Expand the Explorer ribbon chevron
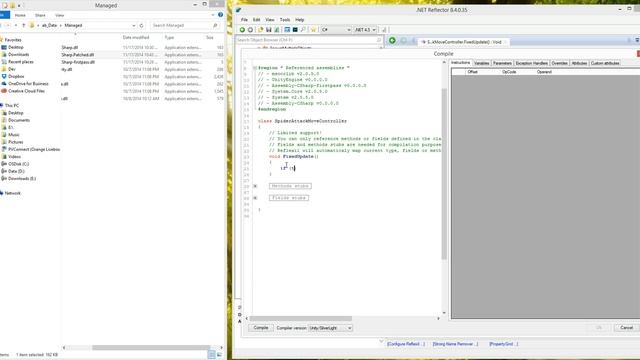Viewport: 640px width, 360px height. click(213, 15)
